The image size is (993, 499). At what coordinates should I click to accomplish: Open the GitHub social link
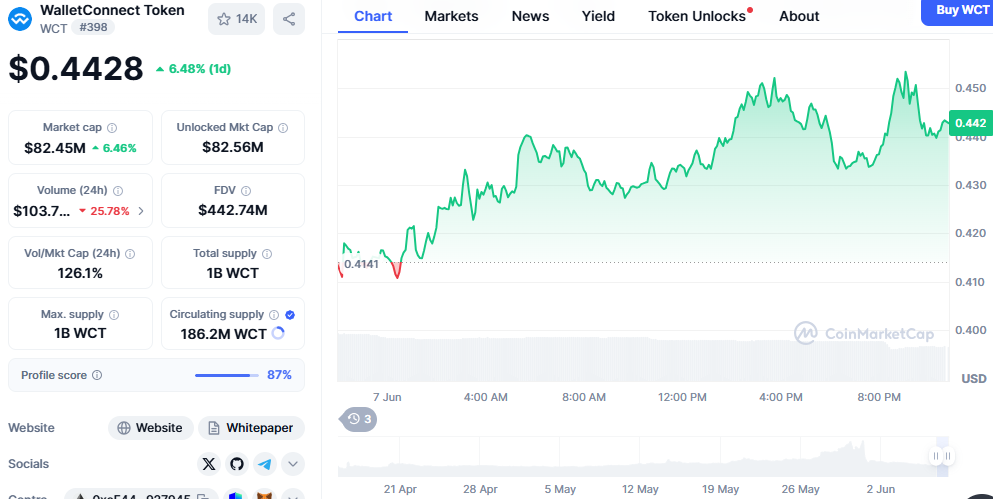coord(237,464)
